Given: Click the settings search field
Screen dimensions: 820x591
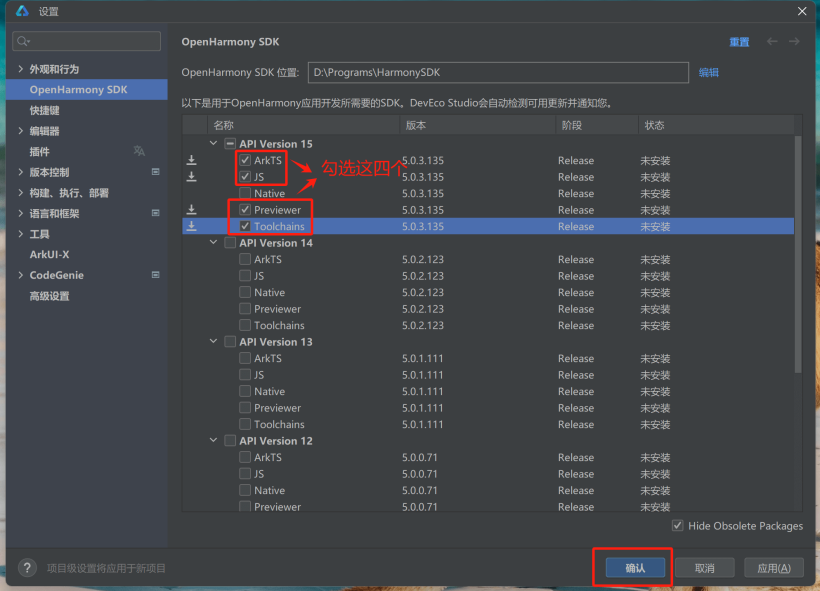Looking at the screenshot, I should (86, 41).
